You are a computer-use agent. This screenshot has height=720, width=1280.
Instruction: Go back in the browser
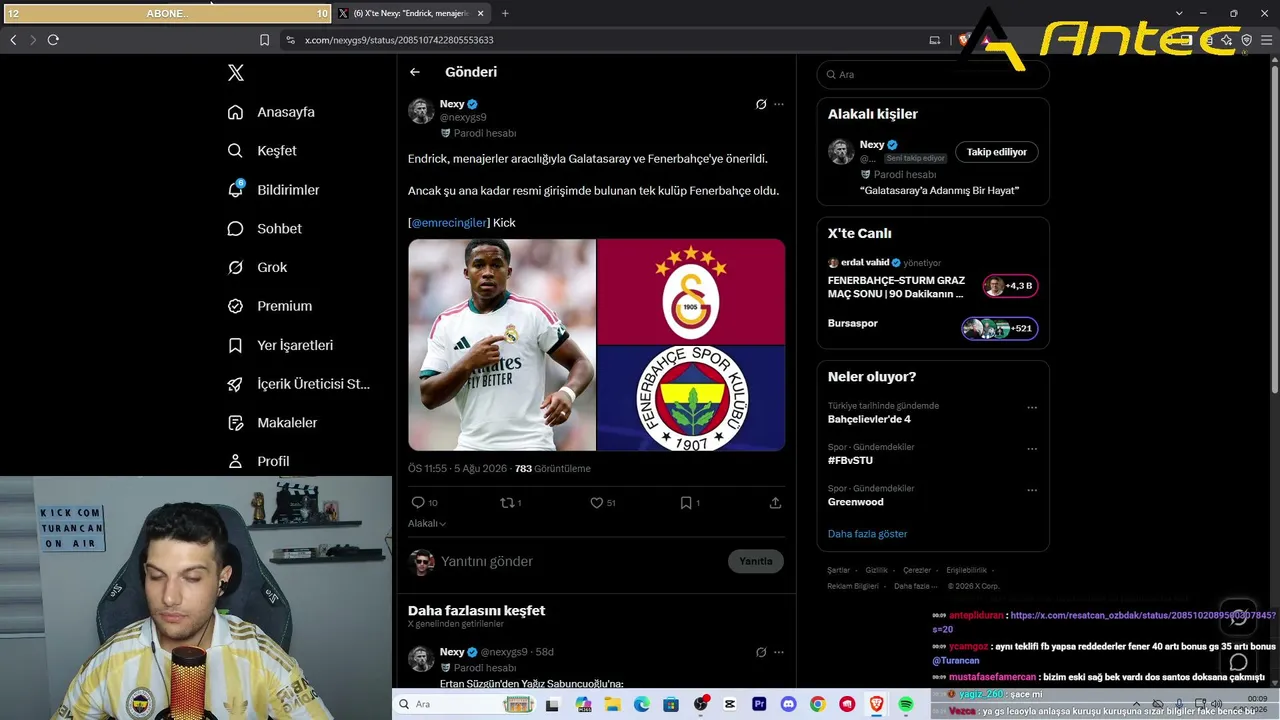pyautogui.click(x=13, y=40)
